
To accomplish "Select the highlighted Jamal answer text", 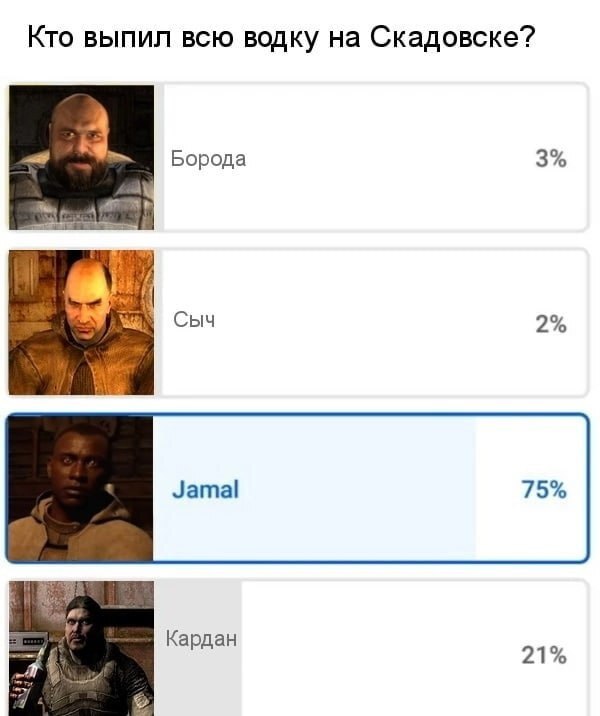I will tap(206, 490).
